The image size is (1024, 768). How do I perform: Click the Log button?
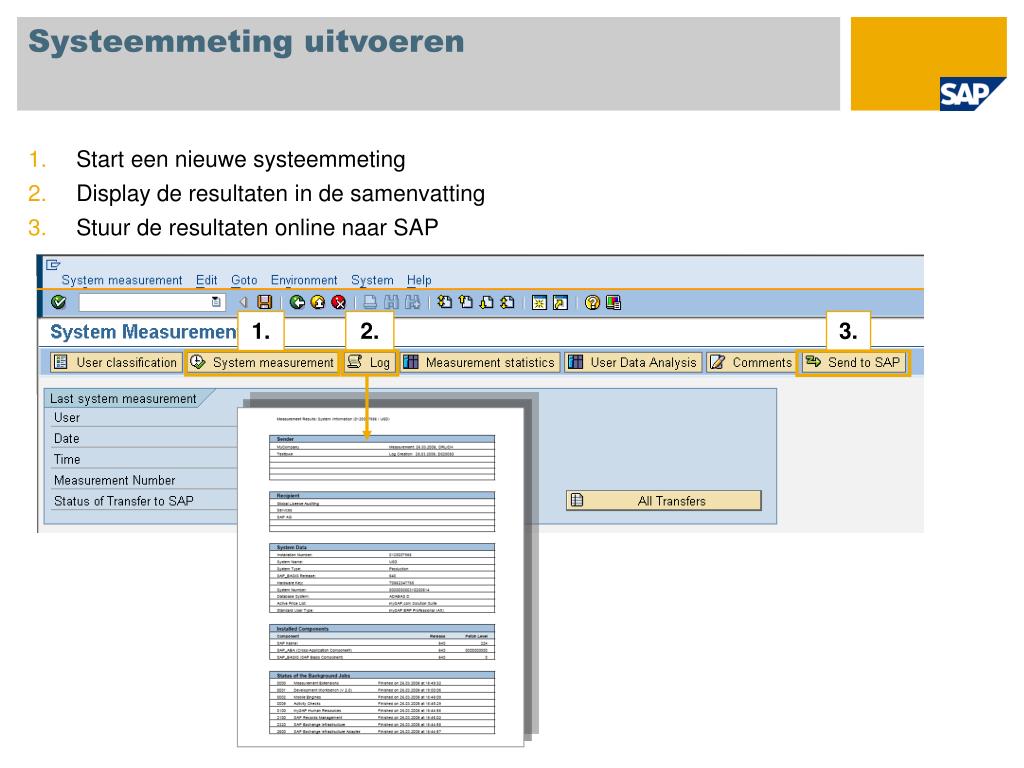(x=370, y=362)
